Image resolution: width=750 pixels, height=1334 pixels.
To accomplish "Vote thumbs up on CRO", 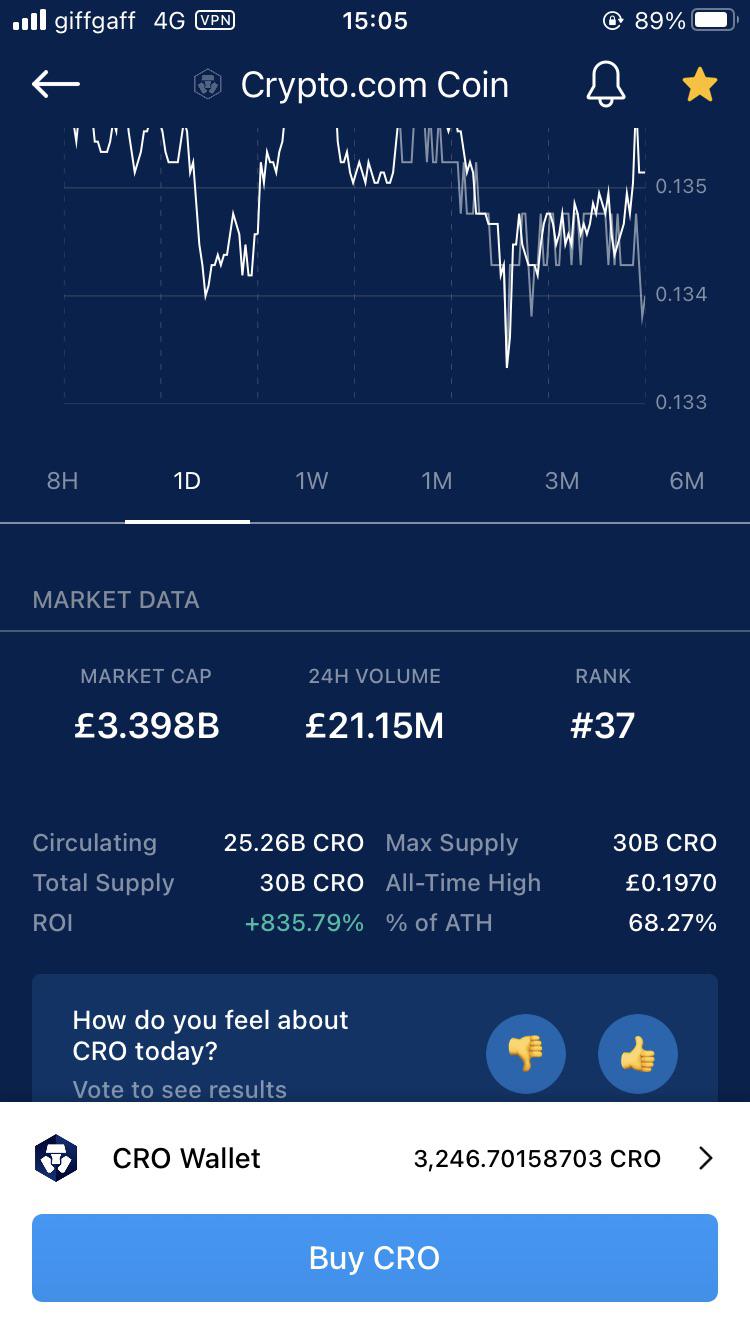I will (x=638, y=1053).
